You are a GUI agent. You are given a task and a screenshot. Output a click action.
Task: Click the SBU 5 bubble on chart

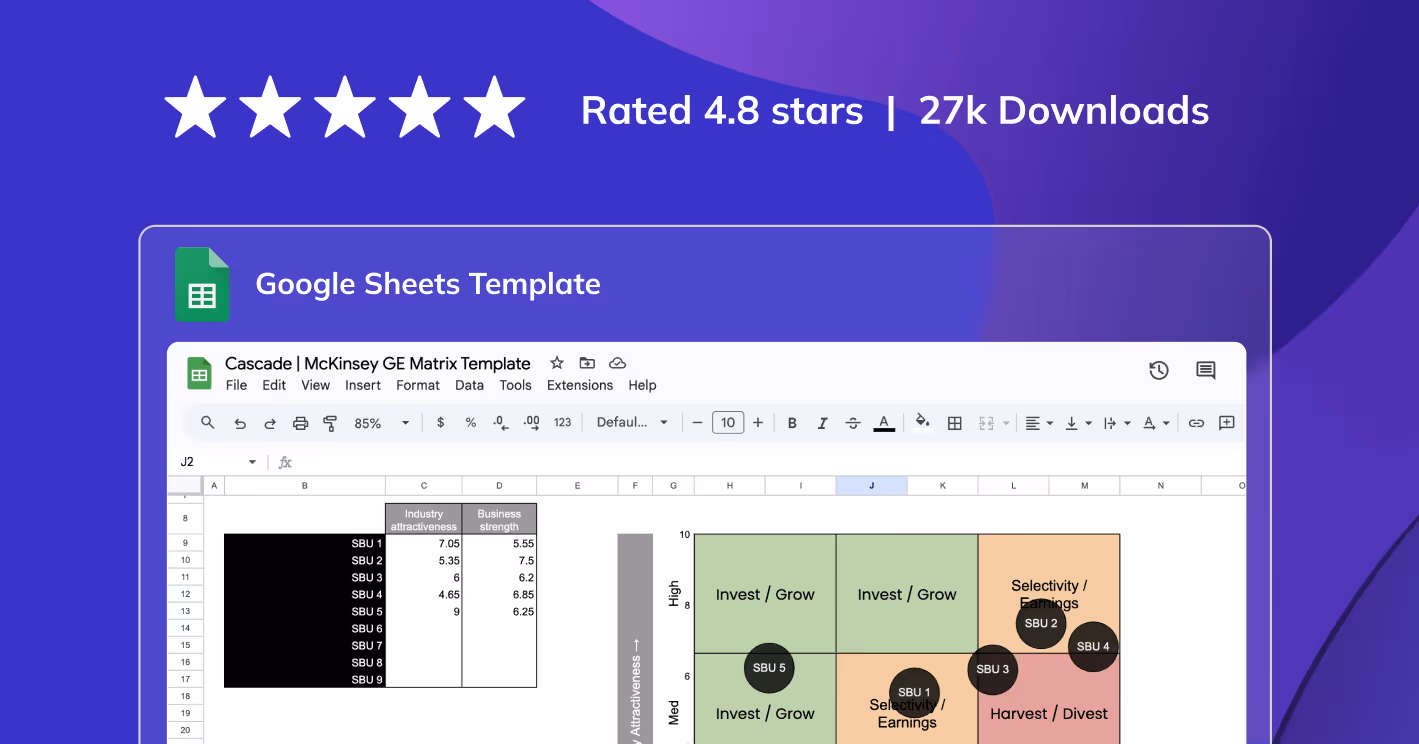pyautogui.click(x=769, y=668)
